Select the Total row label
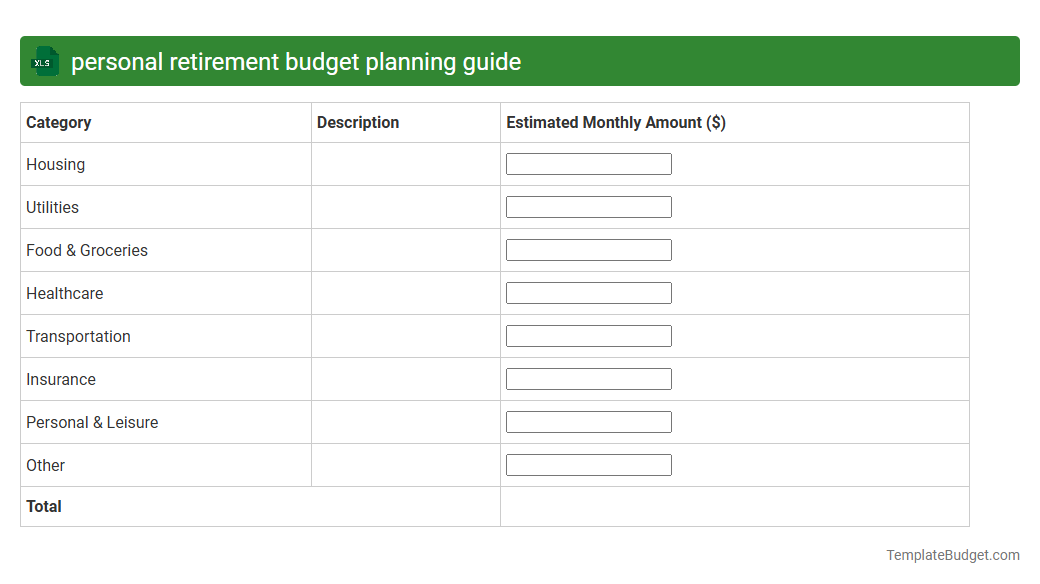 44,506
